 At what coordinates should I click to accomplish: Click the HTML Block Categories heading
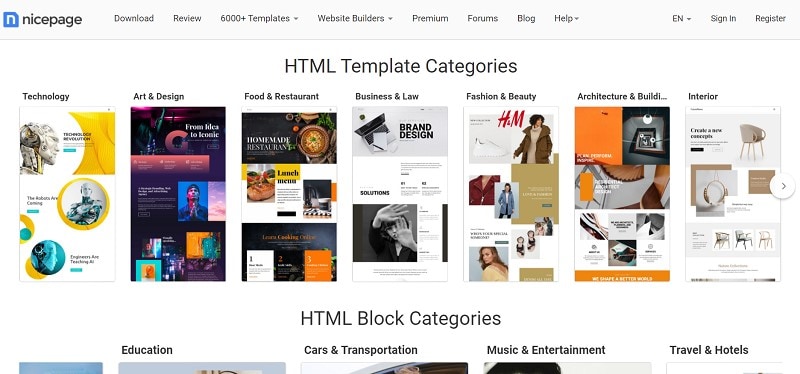click(x=401, y=318)
